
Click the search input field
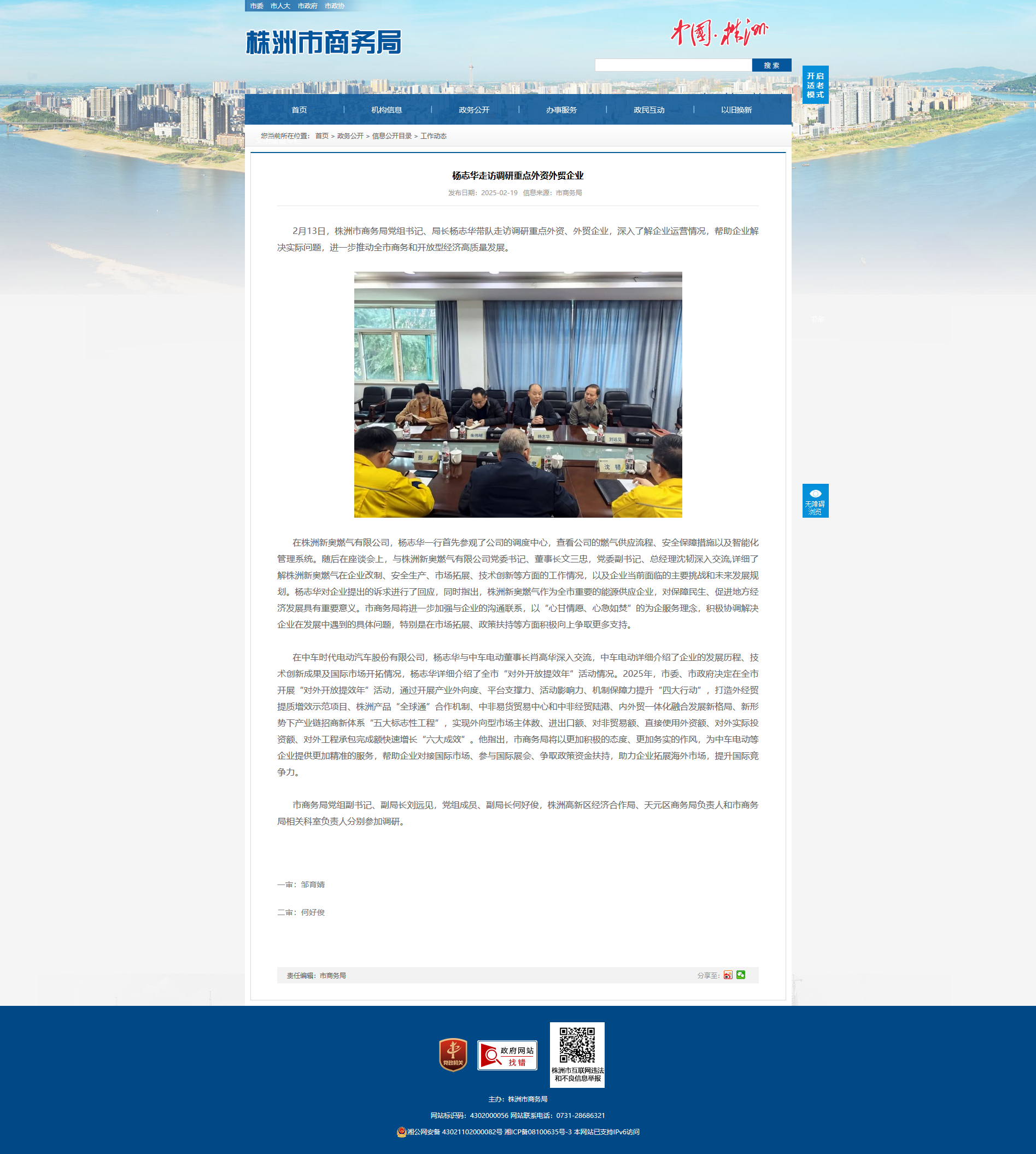point(673,66)
